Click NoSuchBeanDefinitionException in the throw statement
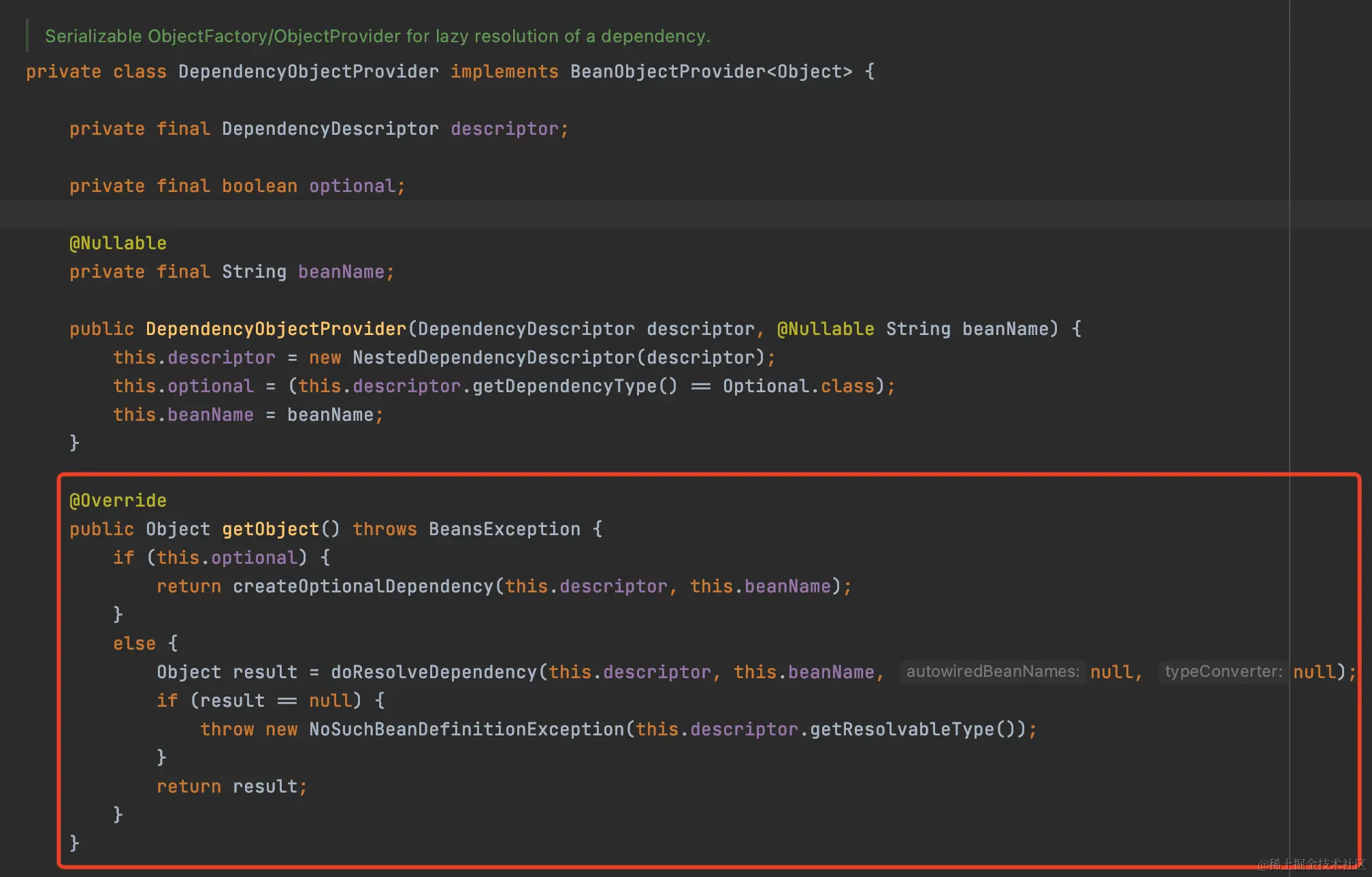 coord(465,729)
